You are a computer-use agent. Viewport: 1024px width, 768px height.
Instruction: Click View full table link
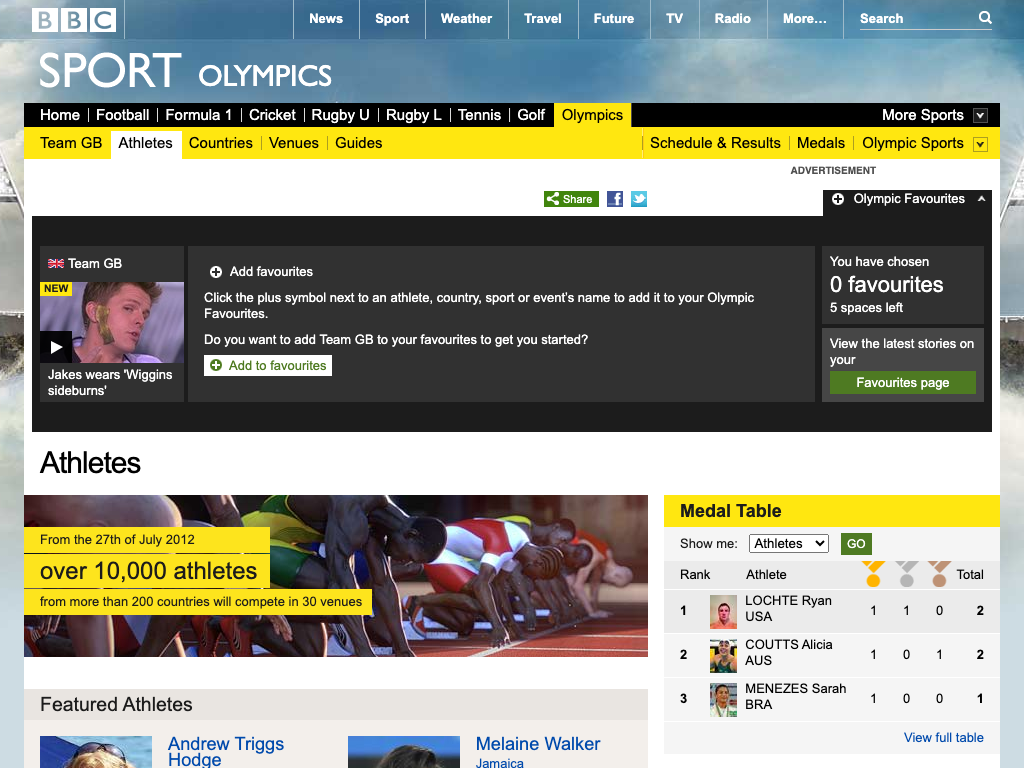click(x=944, y=737)
